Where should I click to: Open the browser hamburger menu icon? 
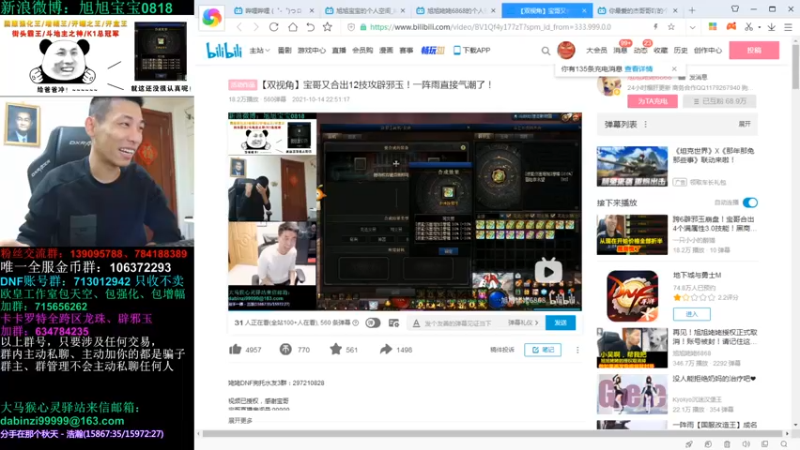pos(788,27)
